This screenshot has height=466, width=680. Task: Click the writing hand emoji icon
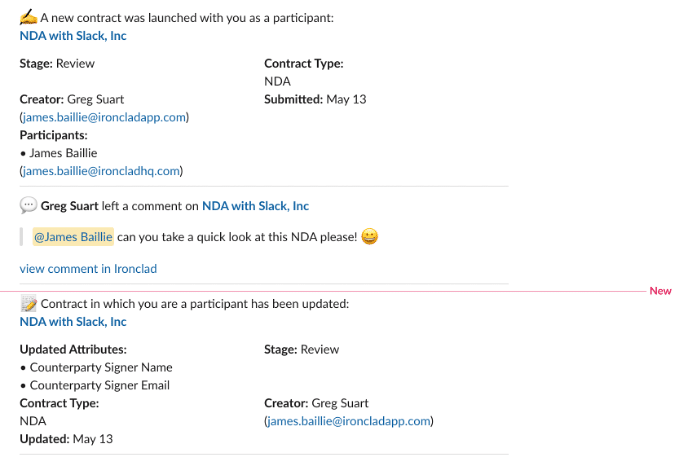[28, 17]
